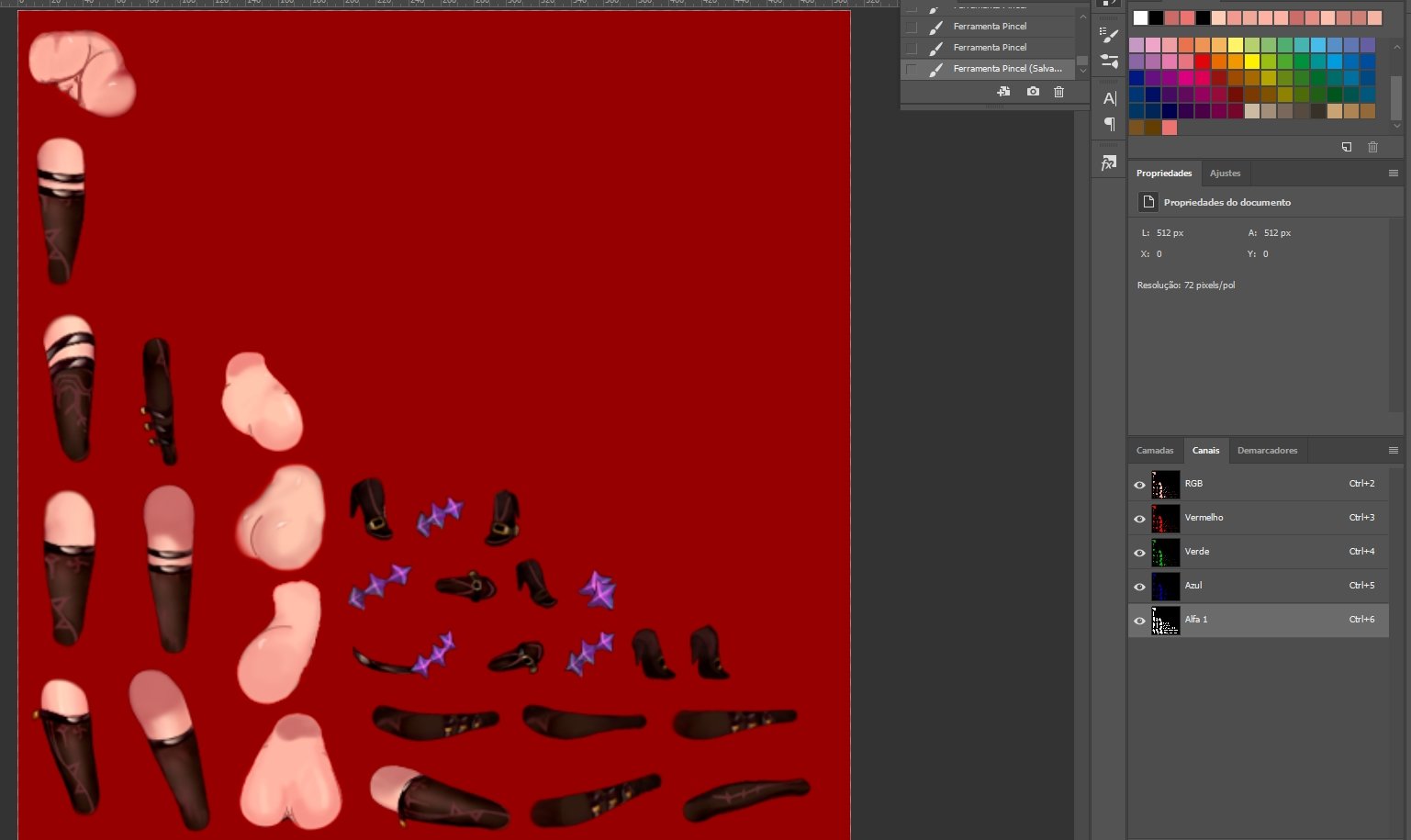1411x840 pixels.
Task: Open the Styles fx panel icon
Action: (1109, 163)
